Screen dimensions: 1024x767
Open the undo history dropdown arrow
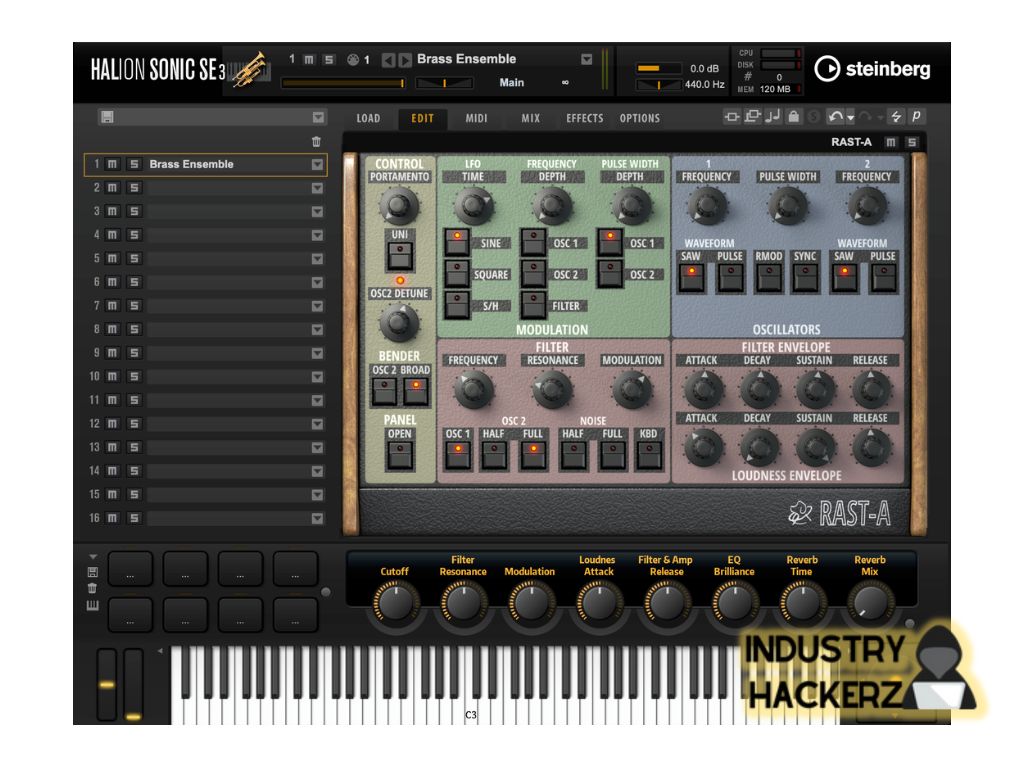tap(850, 118)
